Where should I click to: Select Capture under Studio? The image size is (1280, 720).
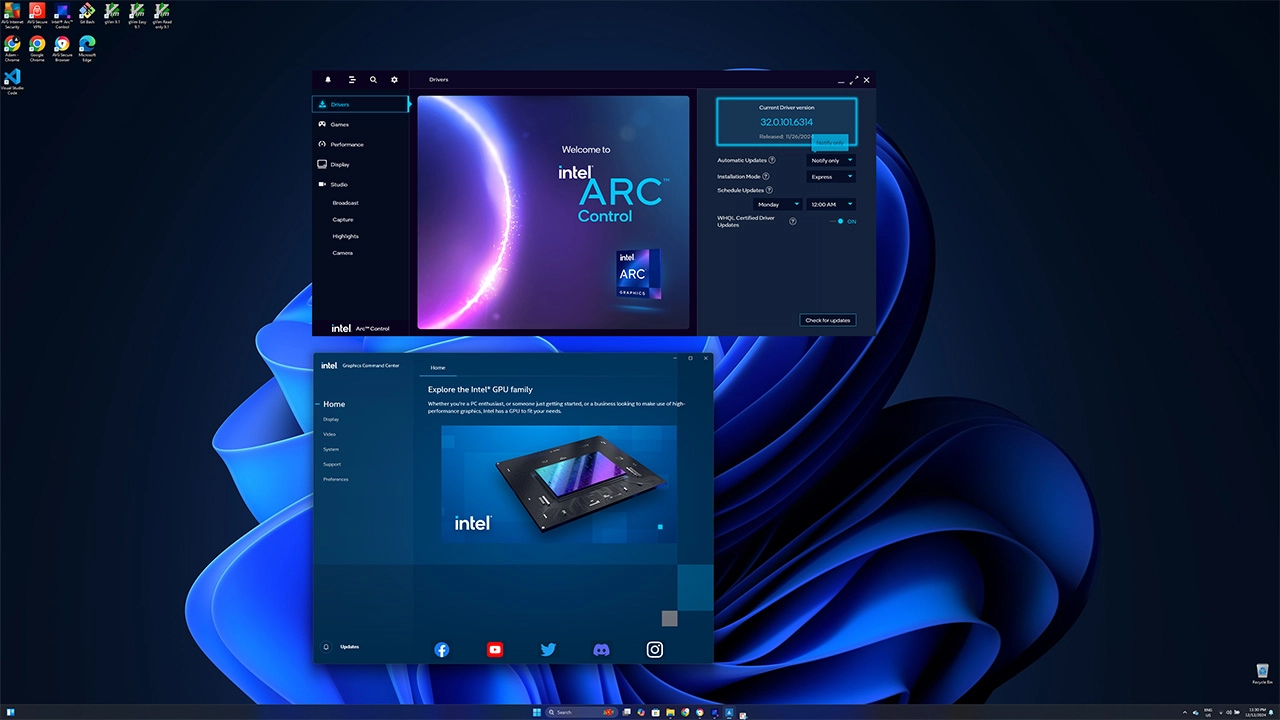pyautogui.click(x=343, y=220)
